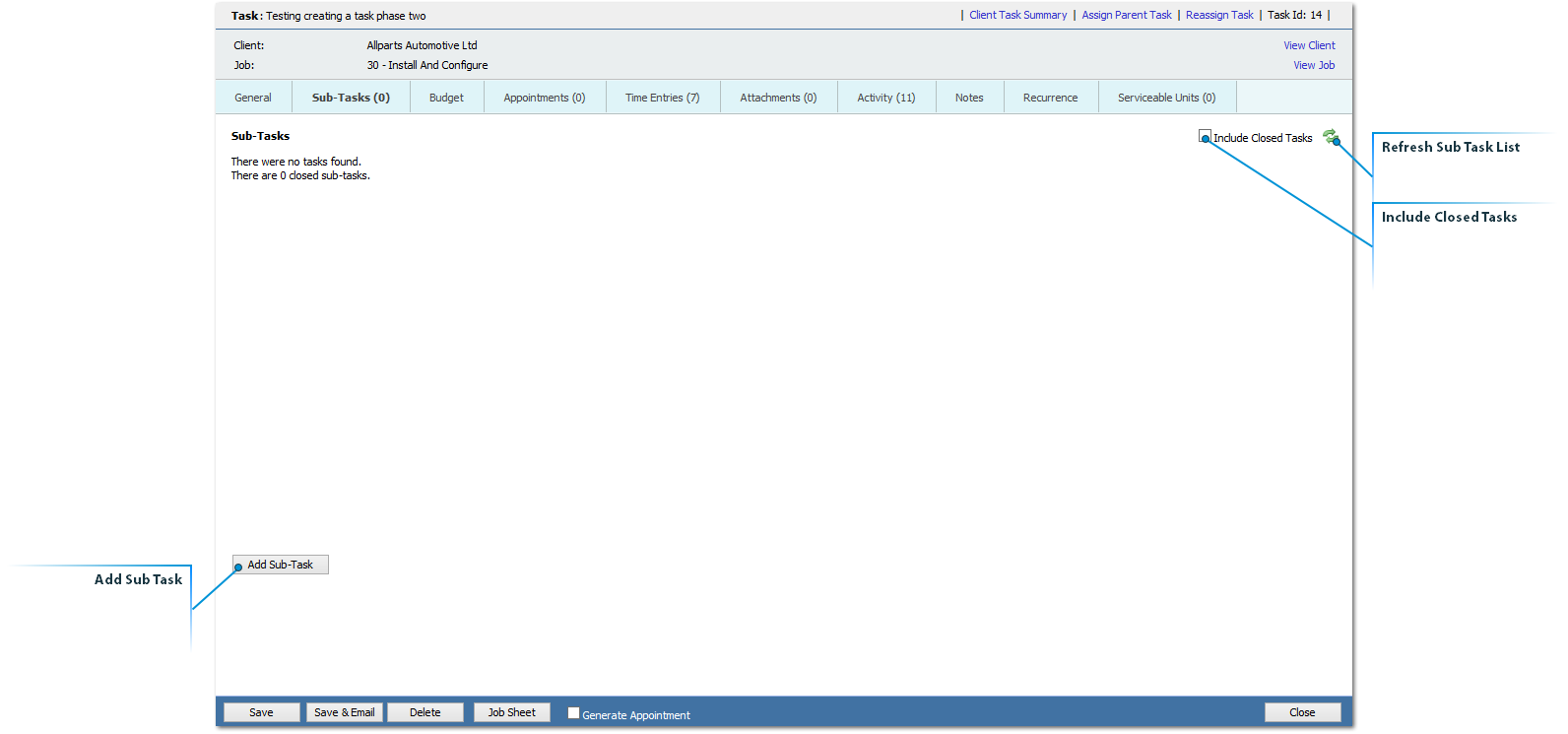Click the 'There are 0 closed sub-tasks.' message

(300, 175)
